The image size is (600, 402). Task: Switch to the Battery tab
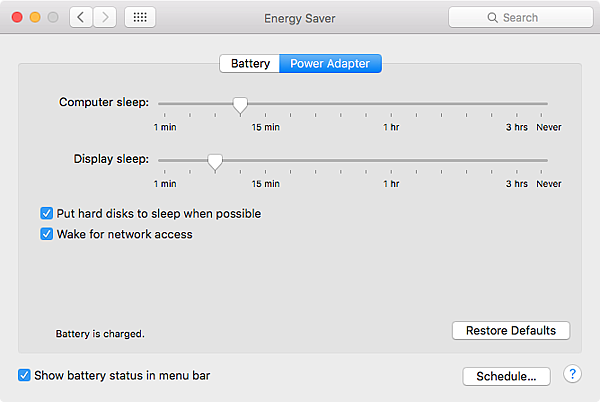coord(250,64)
